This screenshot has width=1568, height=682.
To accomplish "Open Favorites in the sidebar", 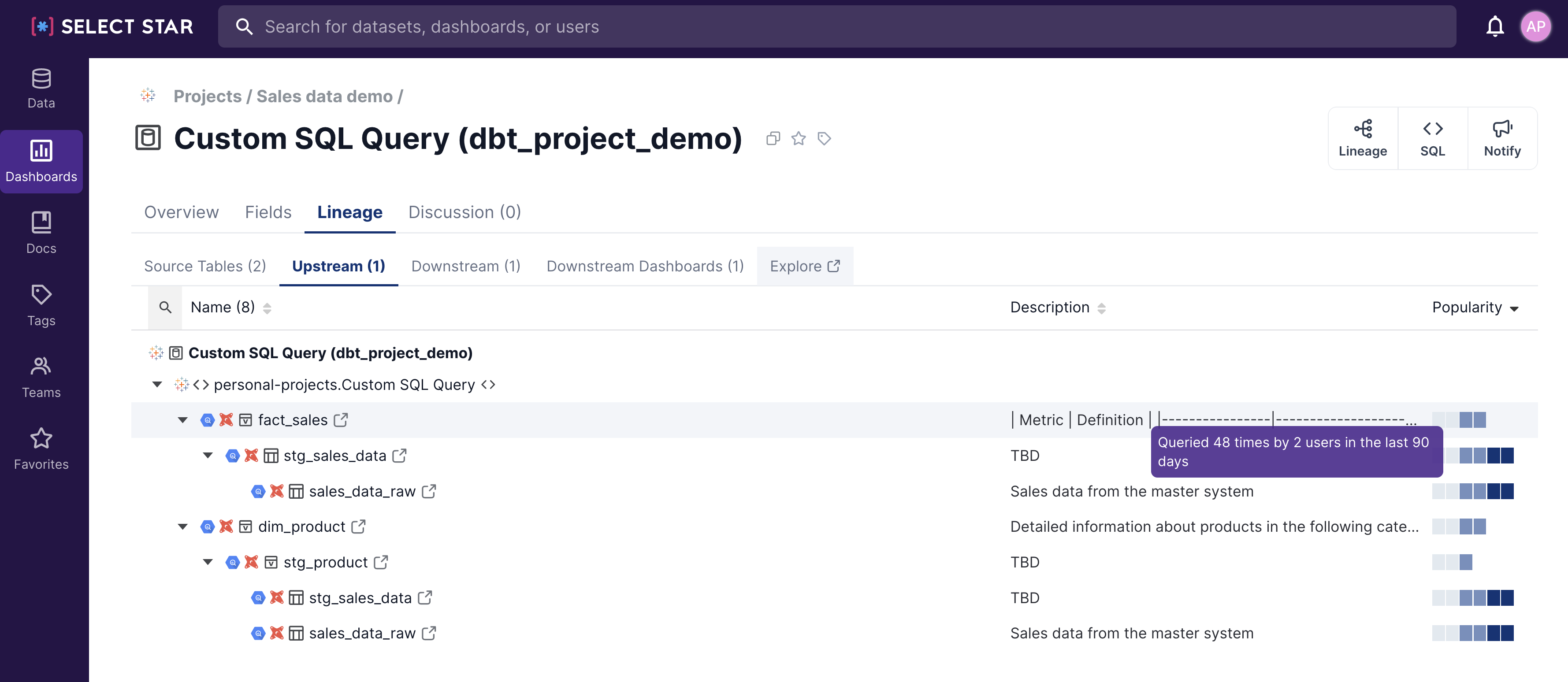I will pos(41,449).
